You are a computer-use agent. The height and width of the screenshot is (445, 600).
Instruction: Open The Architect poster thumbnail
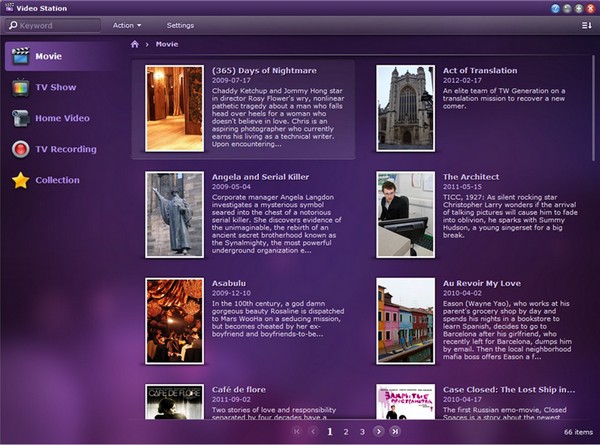(406, 215)
